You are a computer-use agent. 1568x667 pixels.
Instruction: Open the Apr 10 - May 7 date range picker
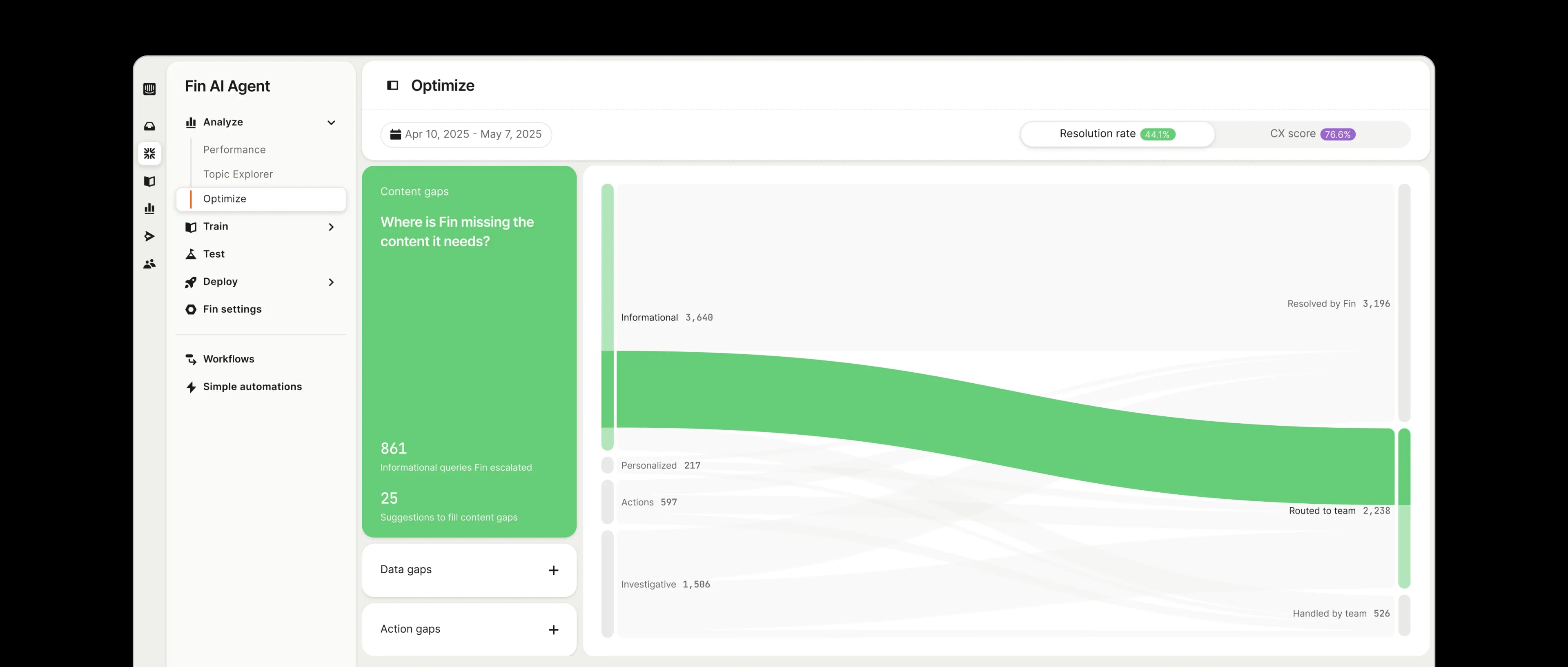tap(465, 134)
